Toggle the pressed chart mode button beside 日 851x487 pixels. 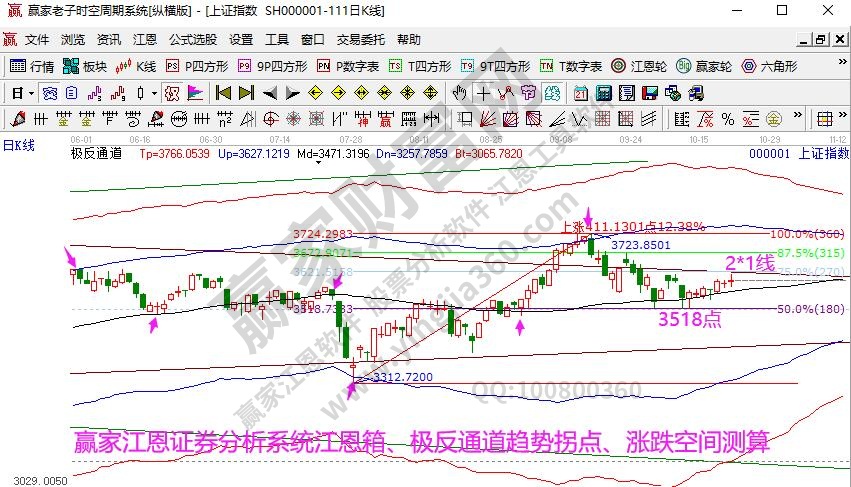[x=50, y=93]
